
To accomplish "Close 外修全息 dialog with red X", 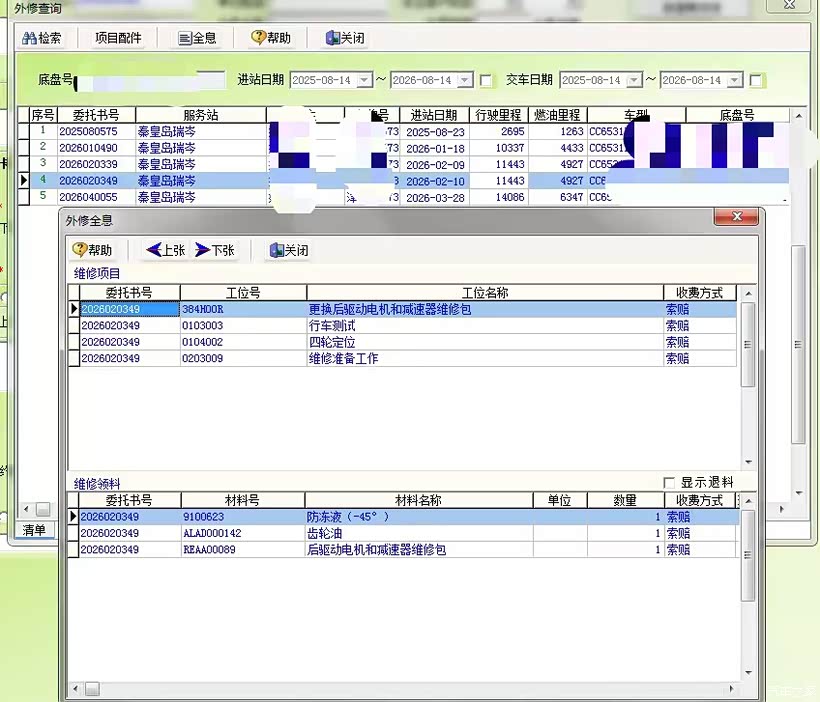I will [x=736, y=217].
